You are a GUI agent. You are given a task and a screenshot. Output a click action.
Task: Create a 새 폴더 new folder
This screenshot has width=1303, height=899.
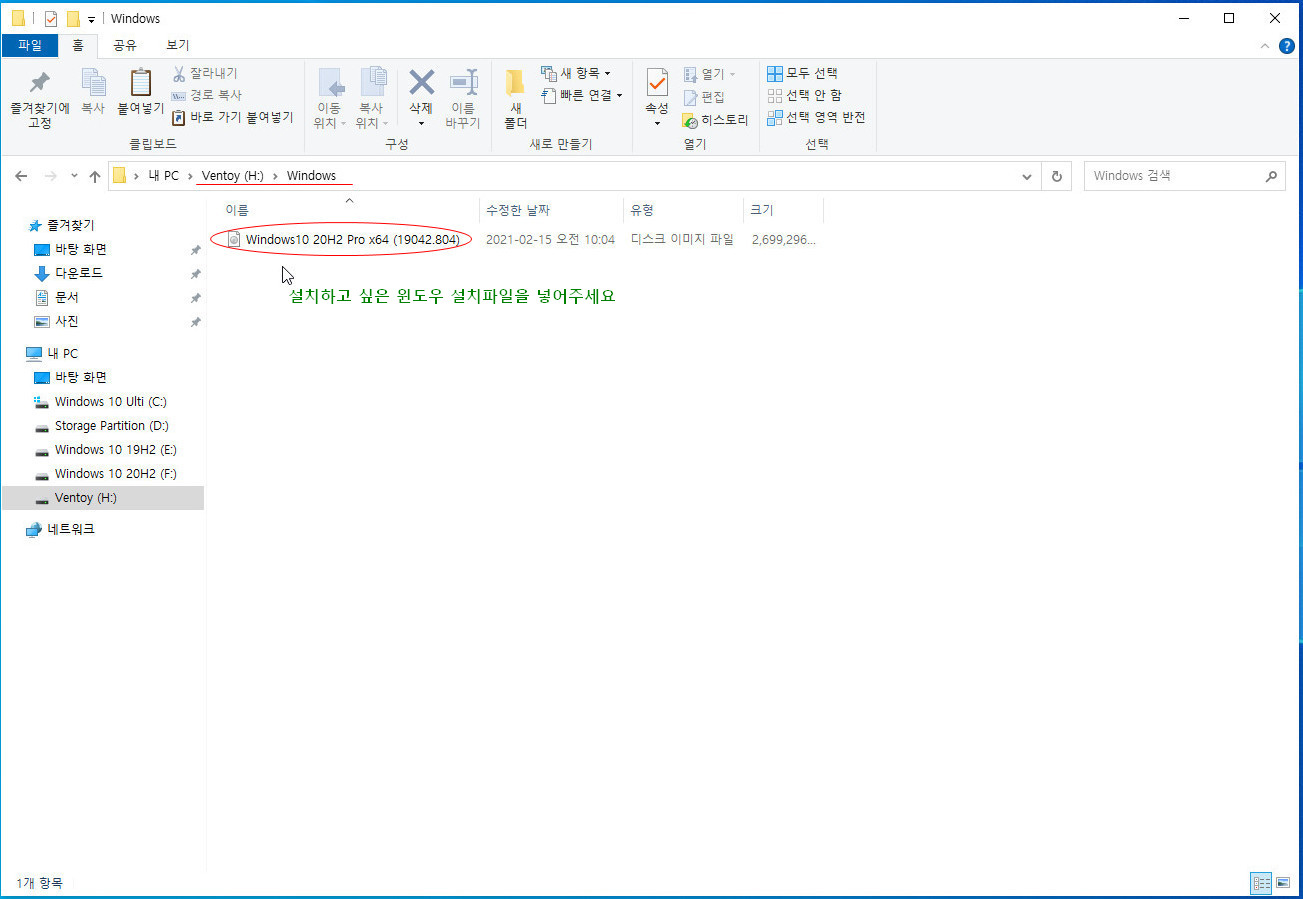(x=515, y=99)
